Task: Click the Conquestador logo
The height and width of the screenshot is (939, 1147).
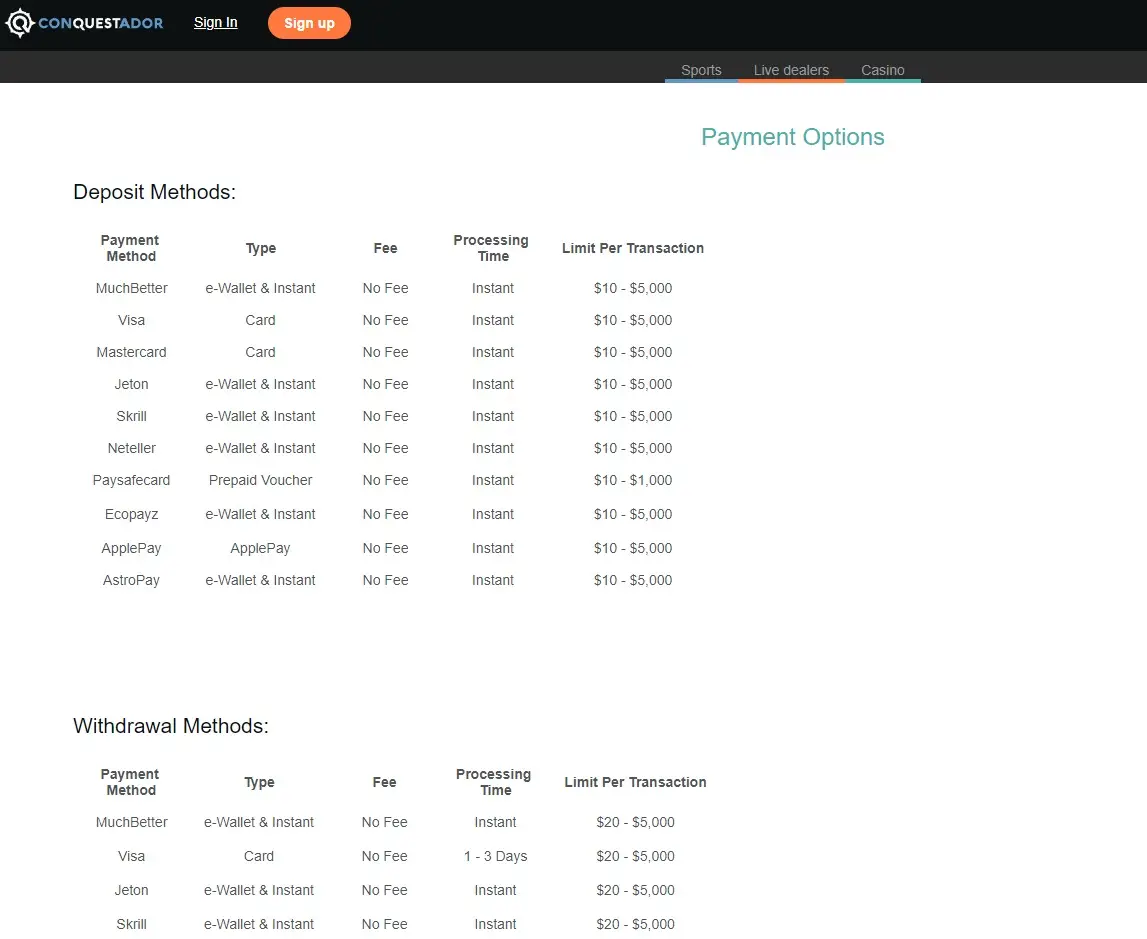Action: [84, 23]
